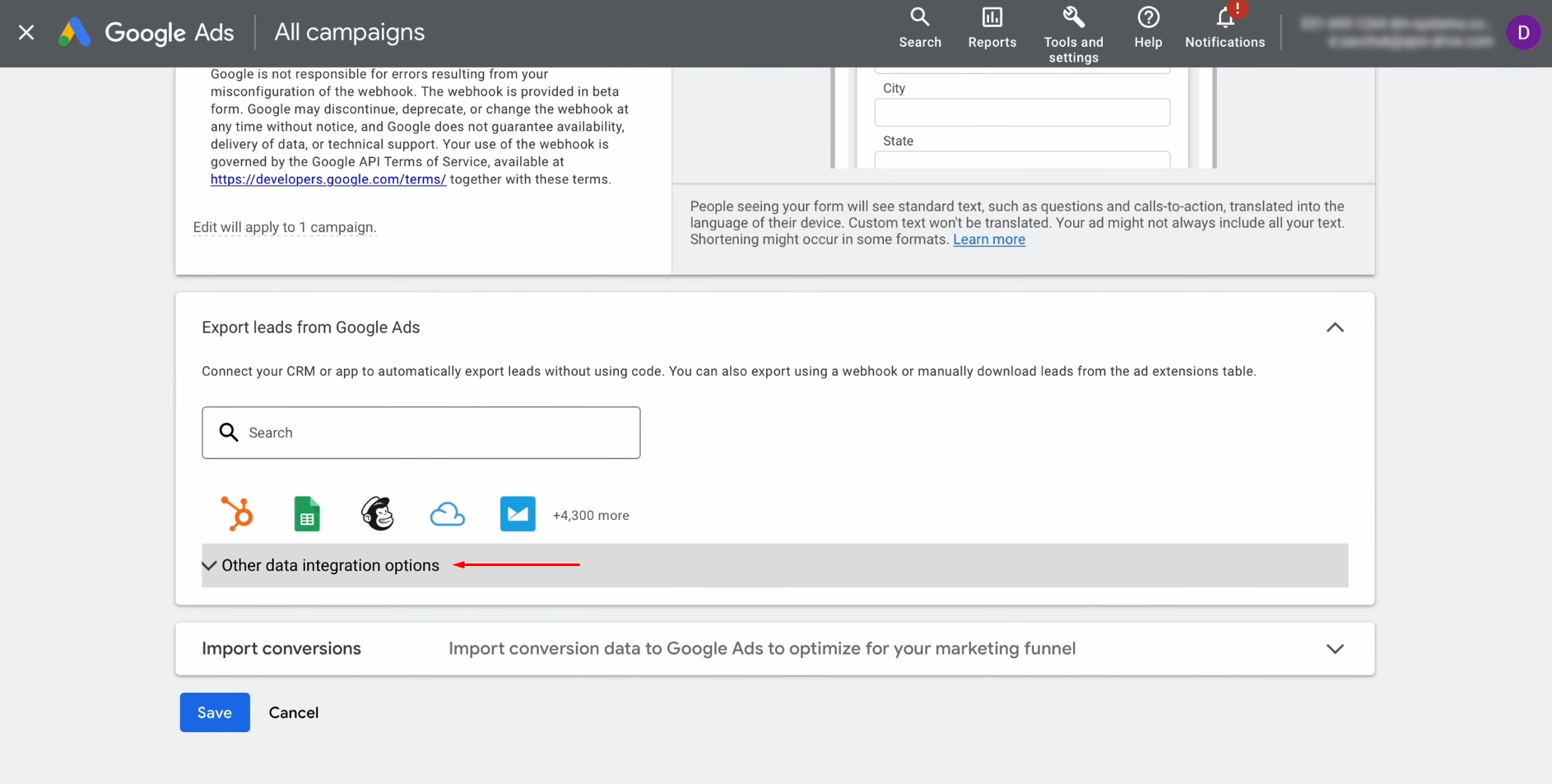Viewport: 1552px width, 784px height.
Task: Click the integrations Search field
Action: (x=421, y=433)
